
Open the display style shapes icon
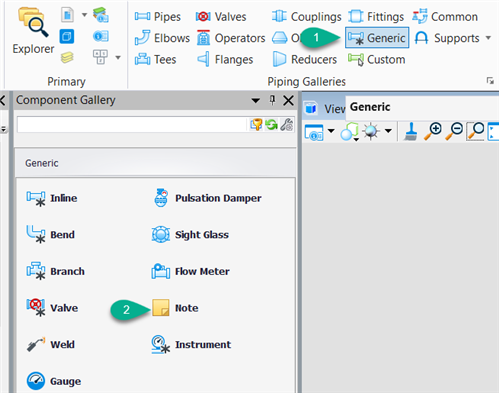pyautogui.click(x=349, y=132)
